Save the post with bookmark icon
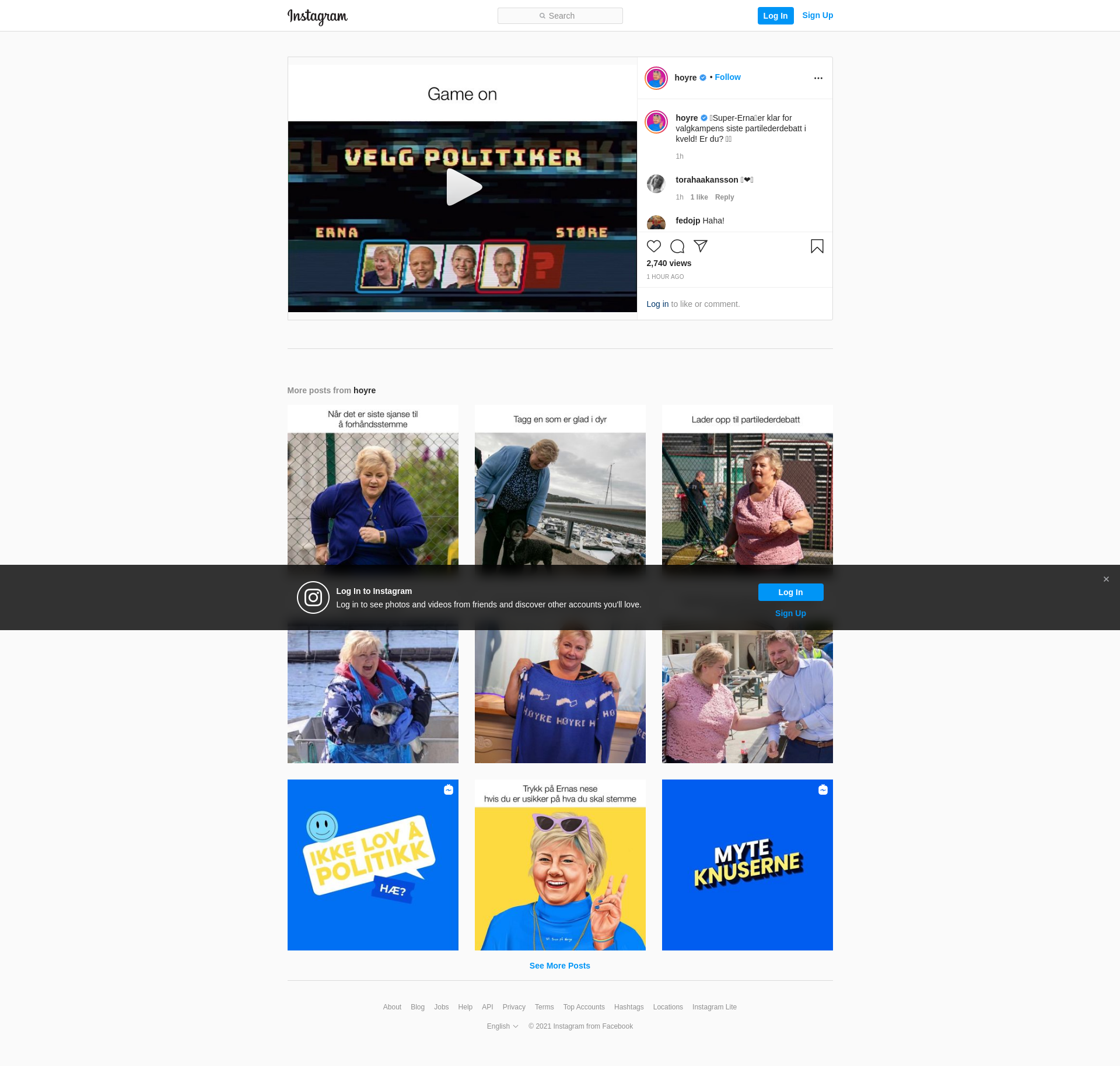The width and height of the screenshot is (1120, 1066). [x=817, y=246]
